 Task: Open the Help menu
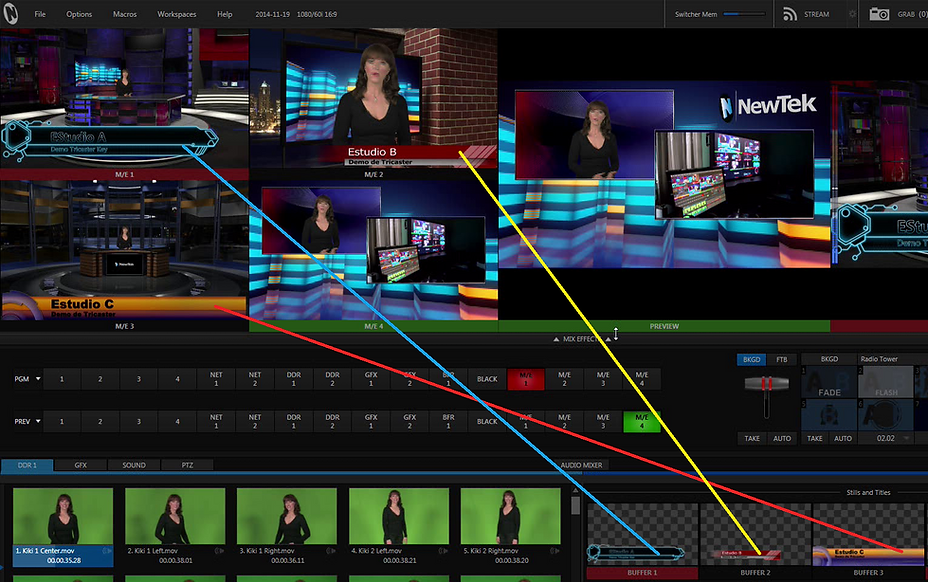[x=224, y=14]
